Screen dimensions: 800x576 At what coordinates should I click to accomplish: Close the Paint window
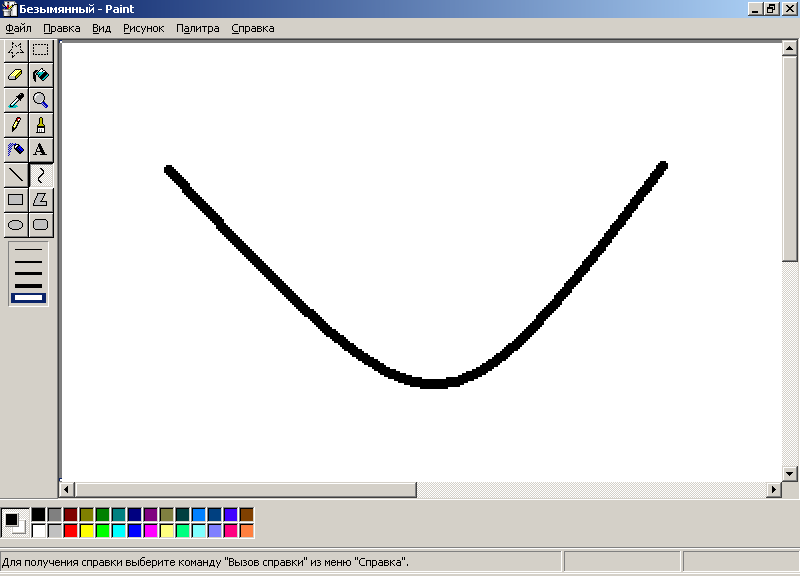point(789,9)
